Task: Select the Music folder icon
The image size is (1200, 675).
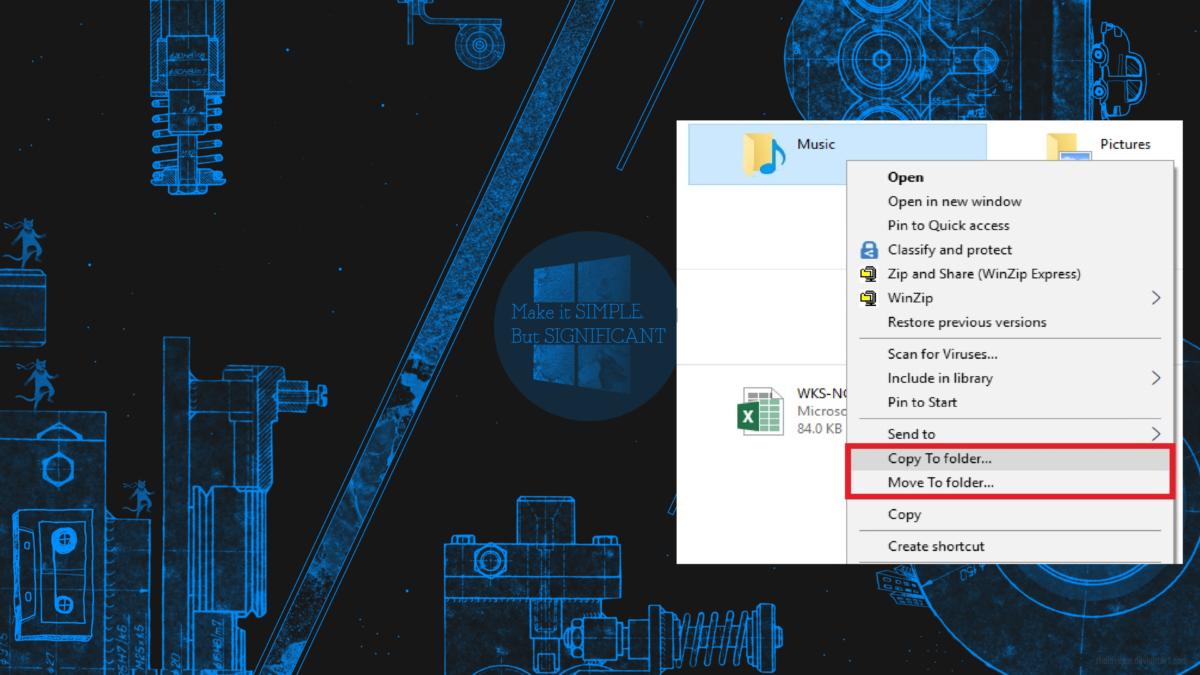Action: point(763,154)
